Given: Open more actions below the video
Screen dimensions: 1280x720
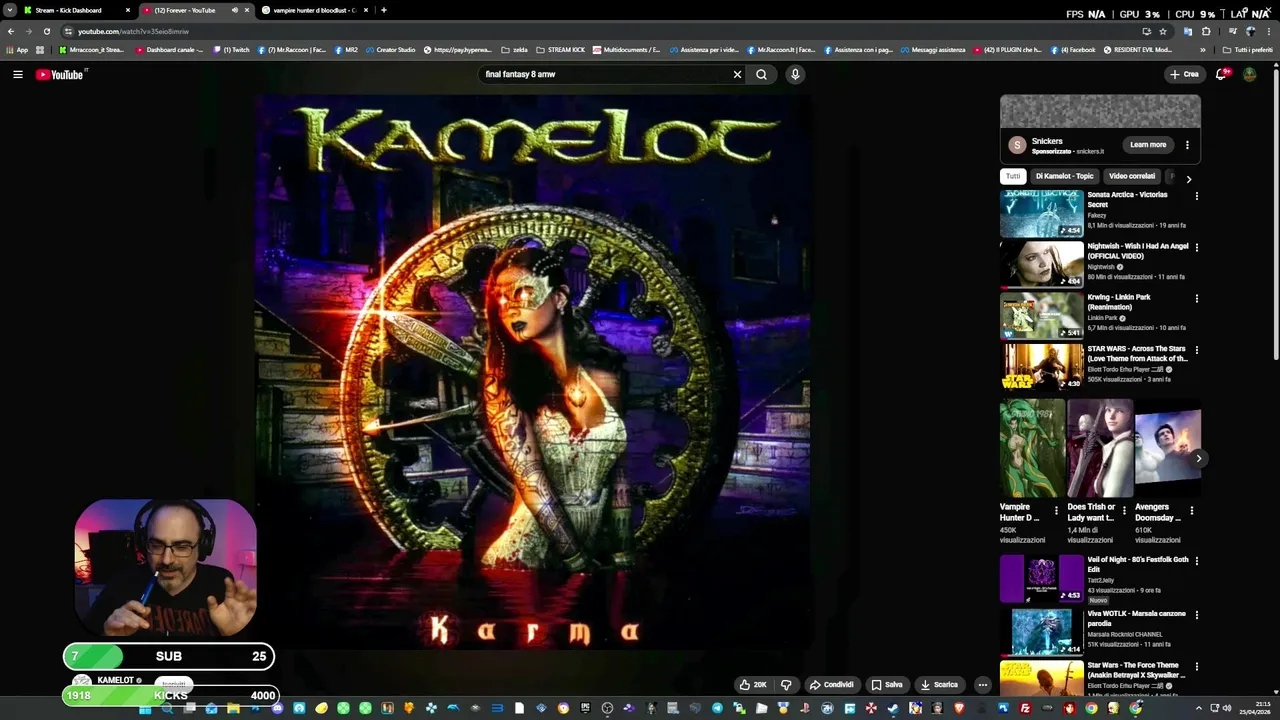Looking at the screenshot, I should pos(982,685).
